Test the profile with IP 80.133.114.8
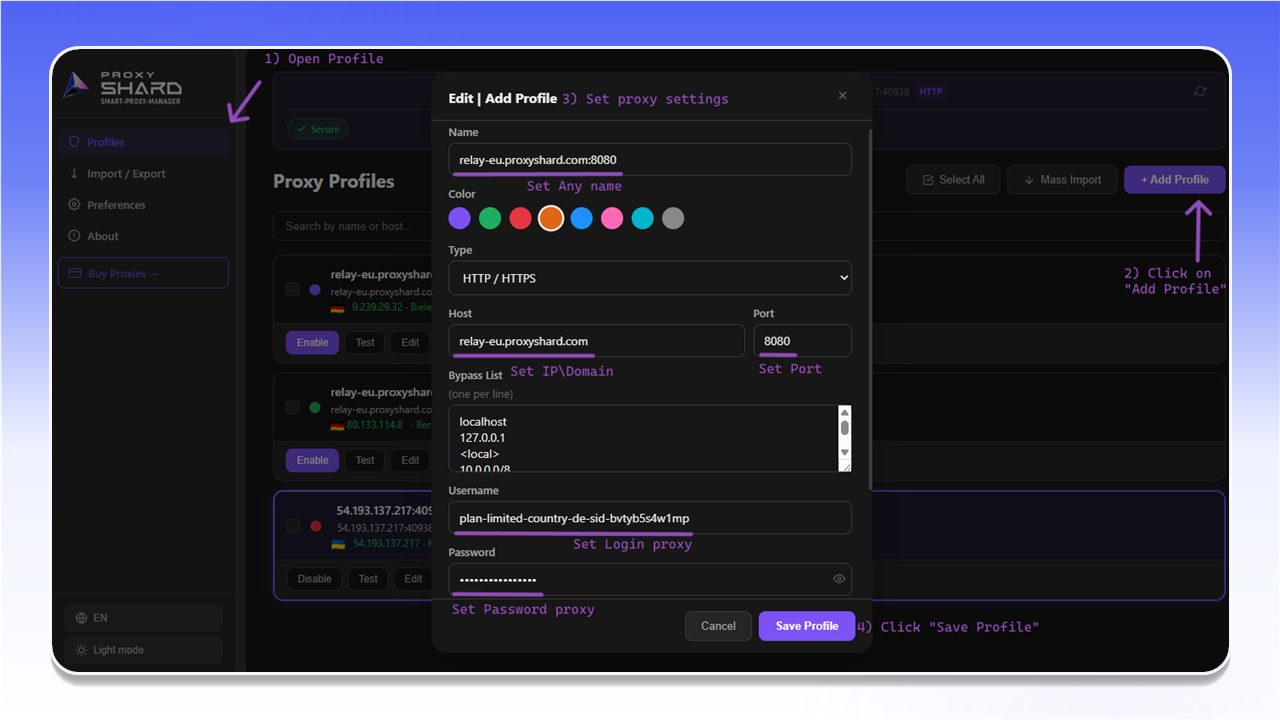The image size is (1280, 720). click(365, 460)
